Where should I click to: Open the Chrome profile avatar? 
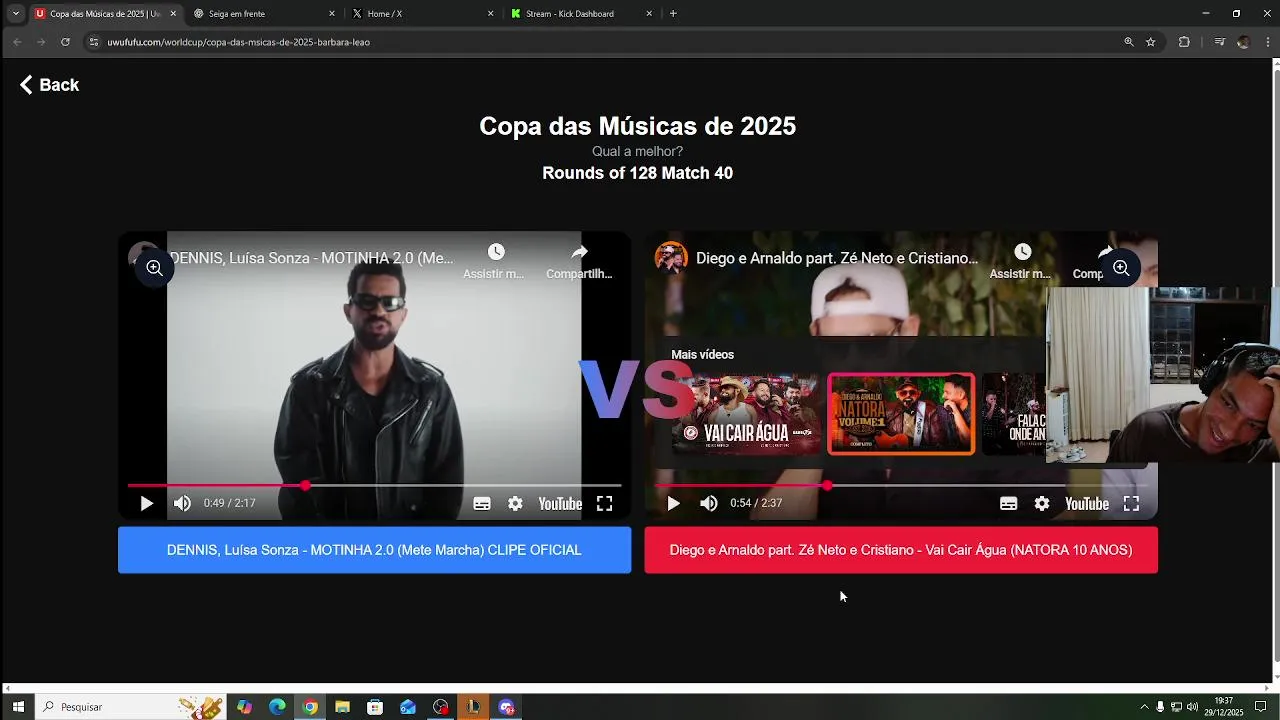tap(1243, 42)
